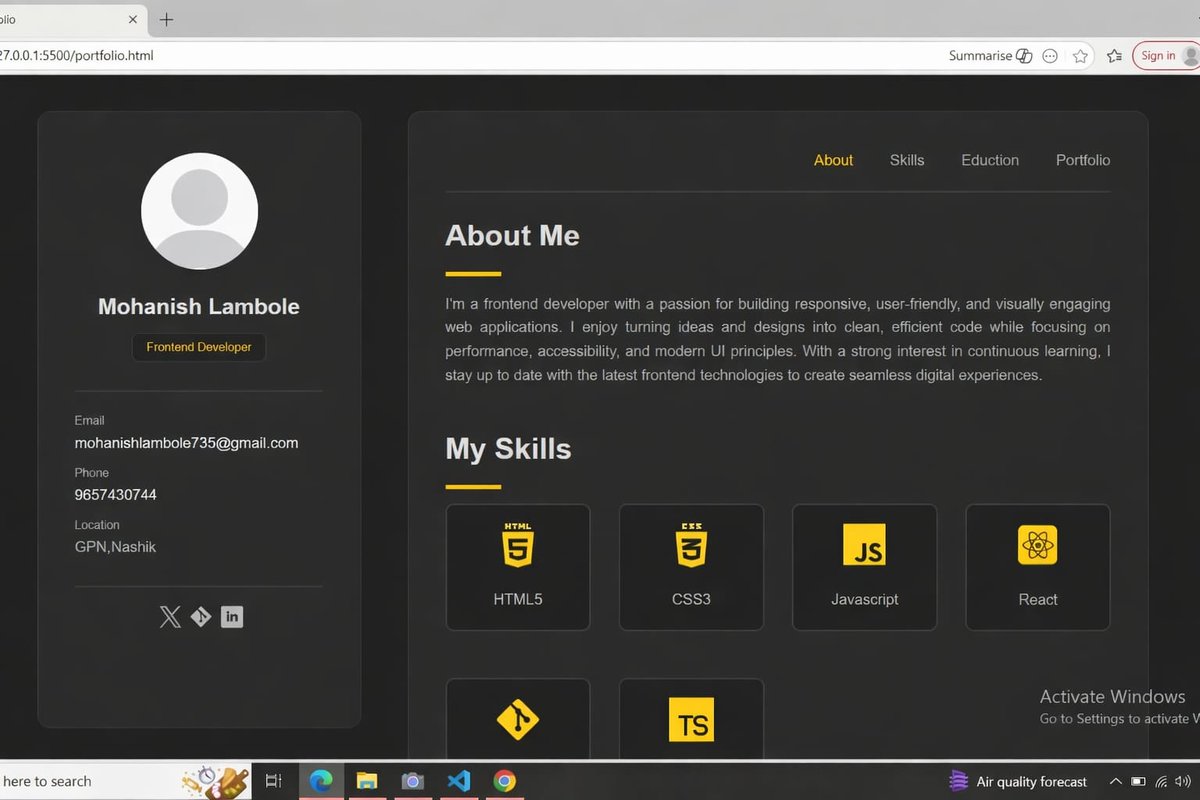Click the address bar URL field
This screenshot has width=1200, height=800.
pos(470,56)
